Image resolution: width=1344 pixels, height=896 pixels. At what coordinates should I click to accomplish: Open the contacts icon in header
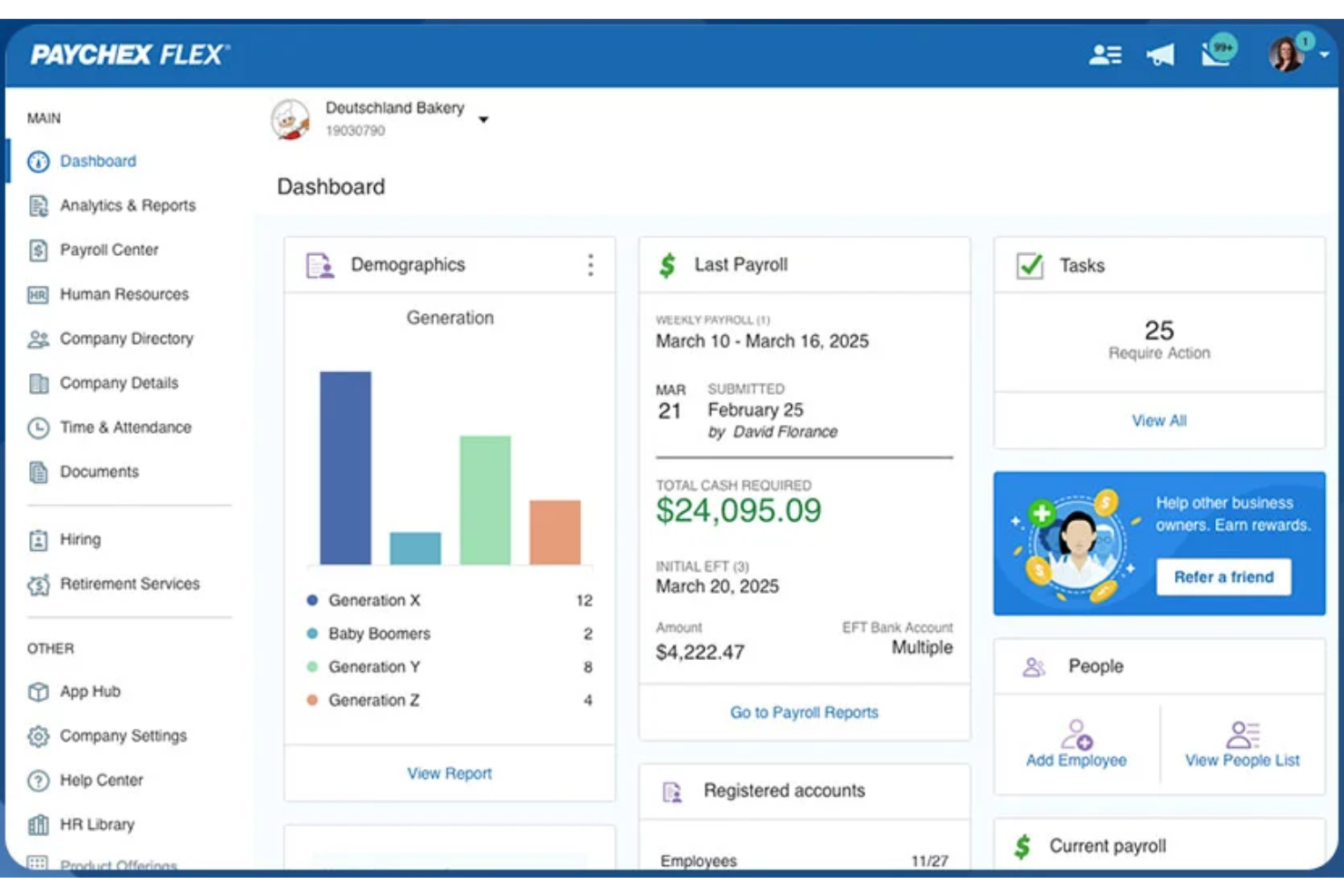pos(1104,54)
